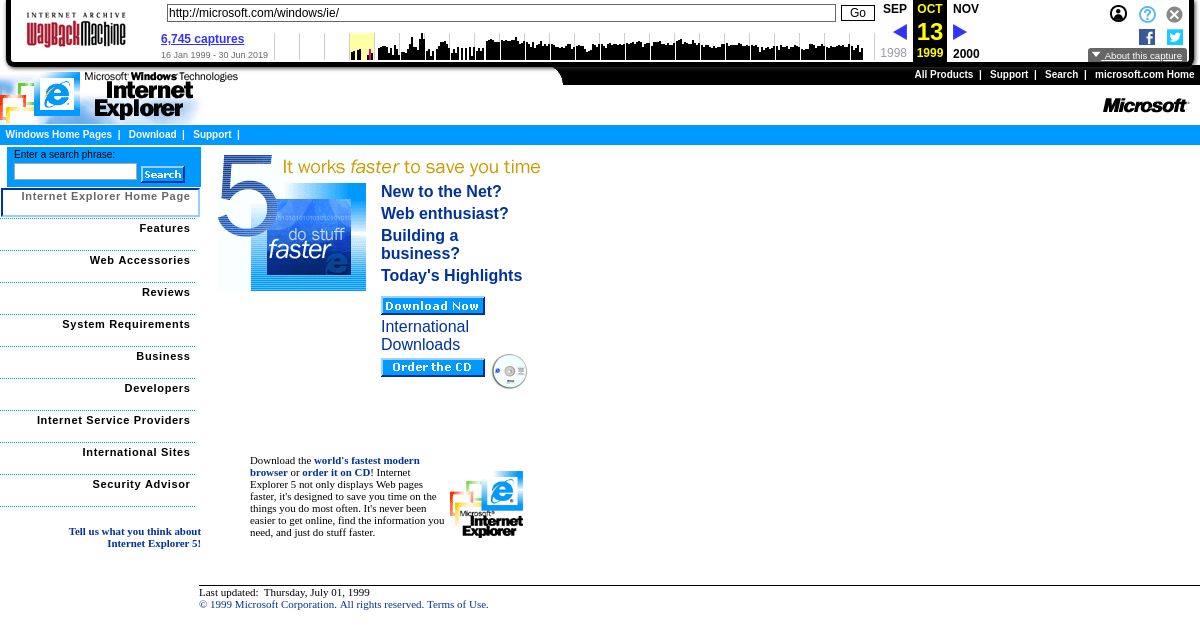The height and width of the screenshot is (630, 1200).
Task: Jump to year 1998 captures
Action: pyautogui.click(x=894, y=54)
